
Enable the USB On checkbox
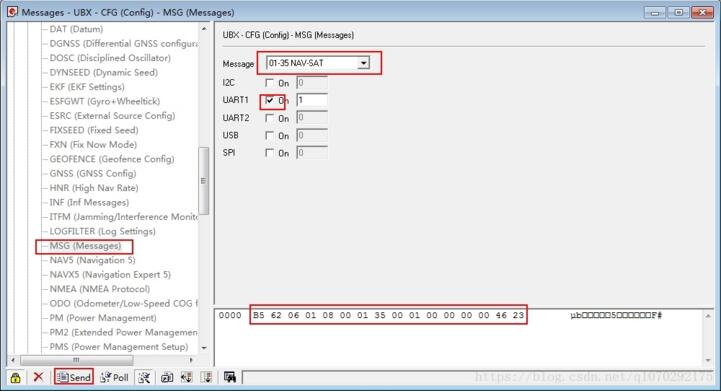tap(269, 136)
